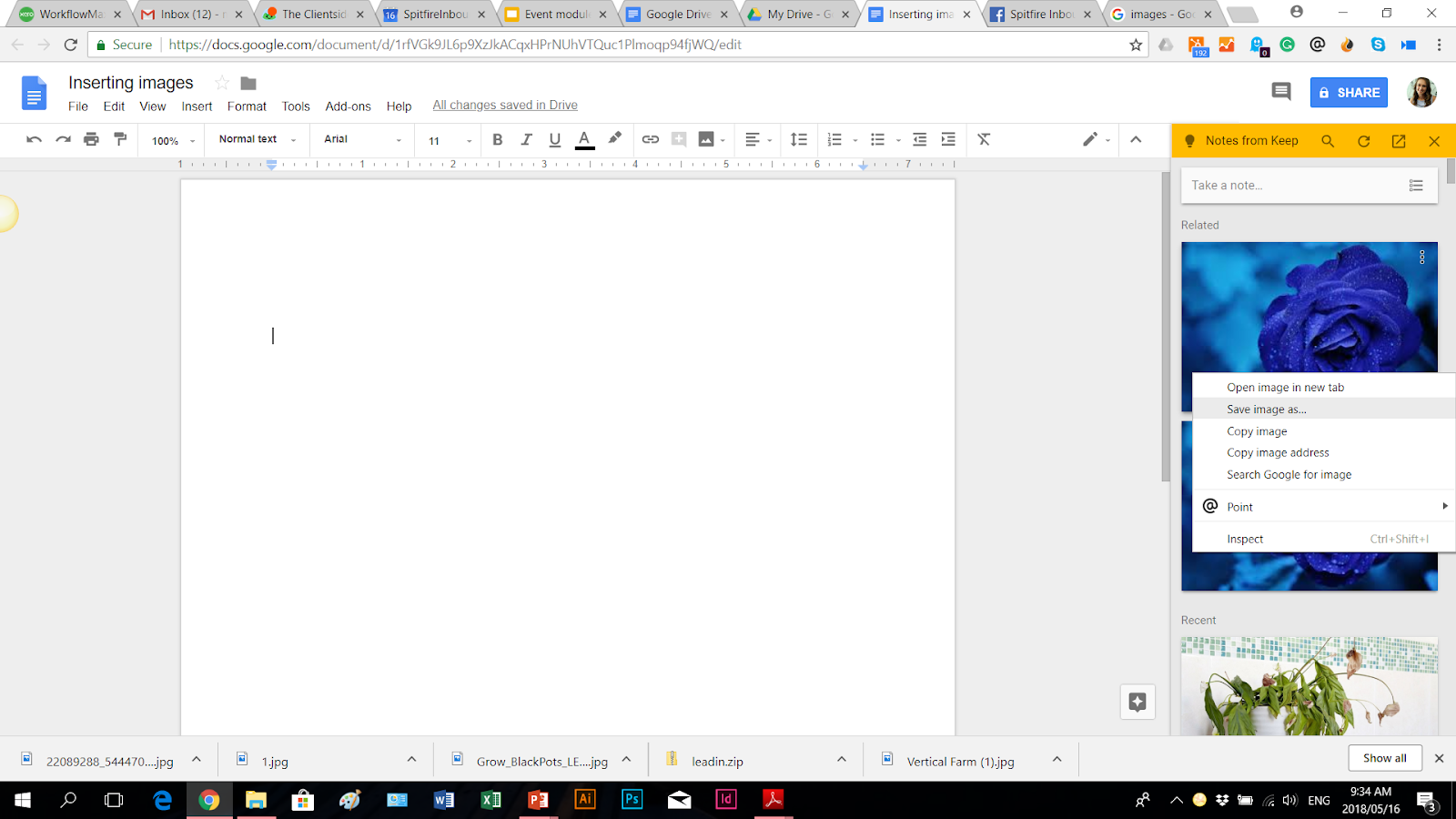Choose Inspect in the context menu
This screenshot has width=1456, height=819.
click(1323, 539)
